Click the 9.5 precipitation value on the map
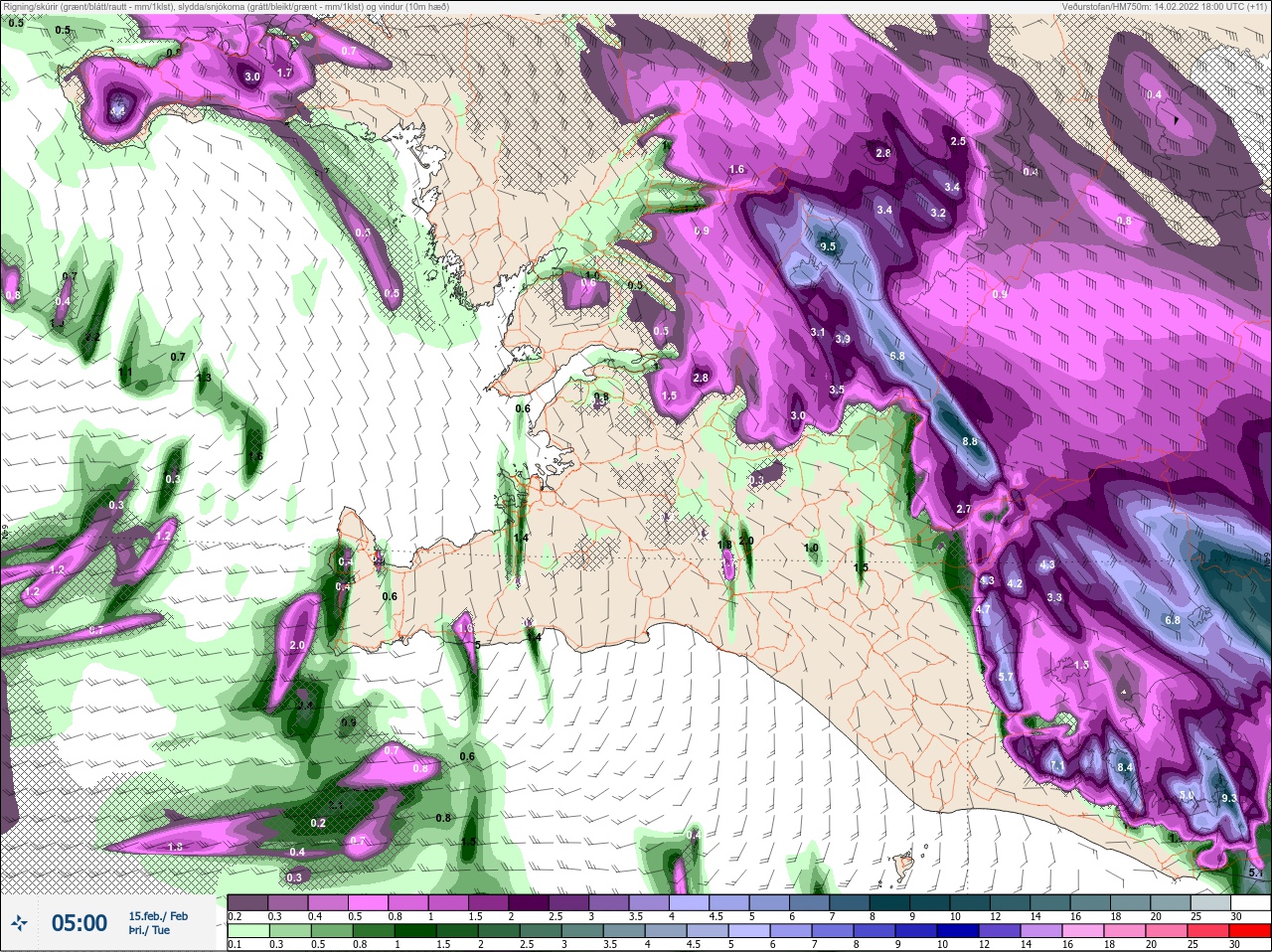Screen dimensions: 1272x952 [828, 245]
